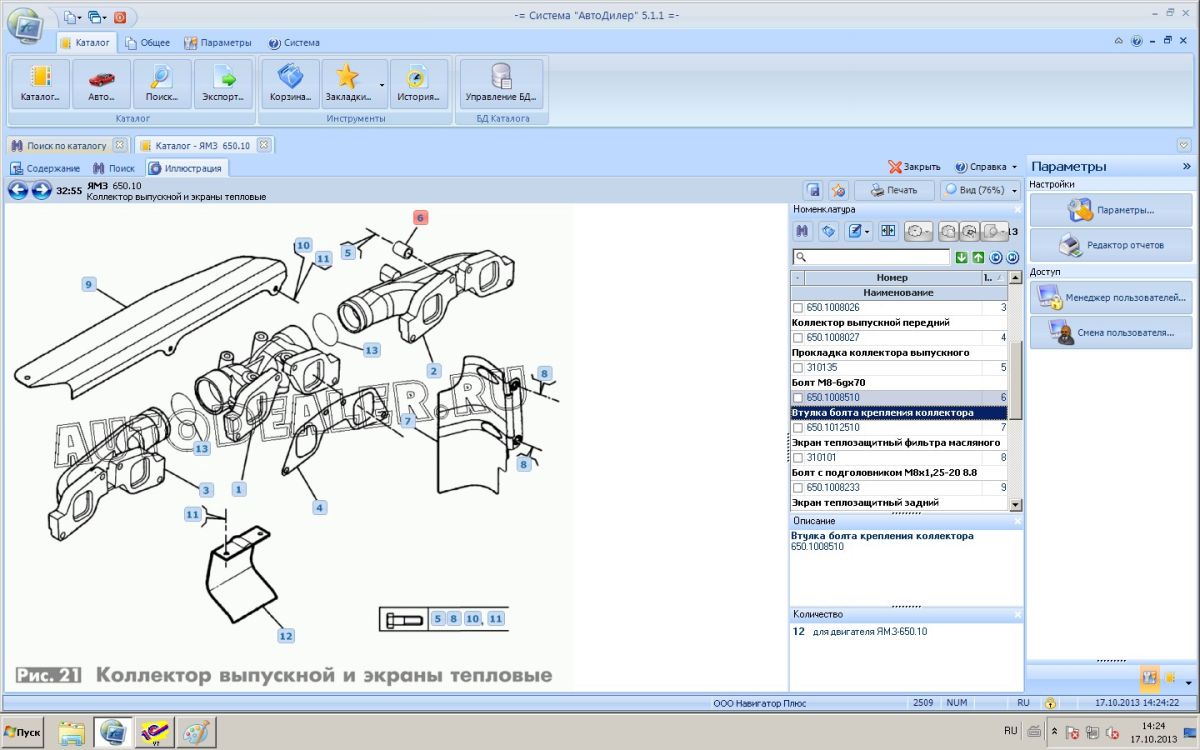Click the blue next-result round button
This screenshot has width=1200, height=750.
[1012, 257]
